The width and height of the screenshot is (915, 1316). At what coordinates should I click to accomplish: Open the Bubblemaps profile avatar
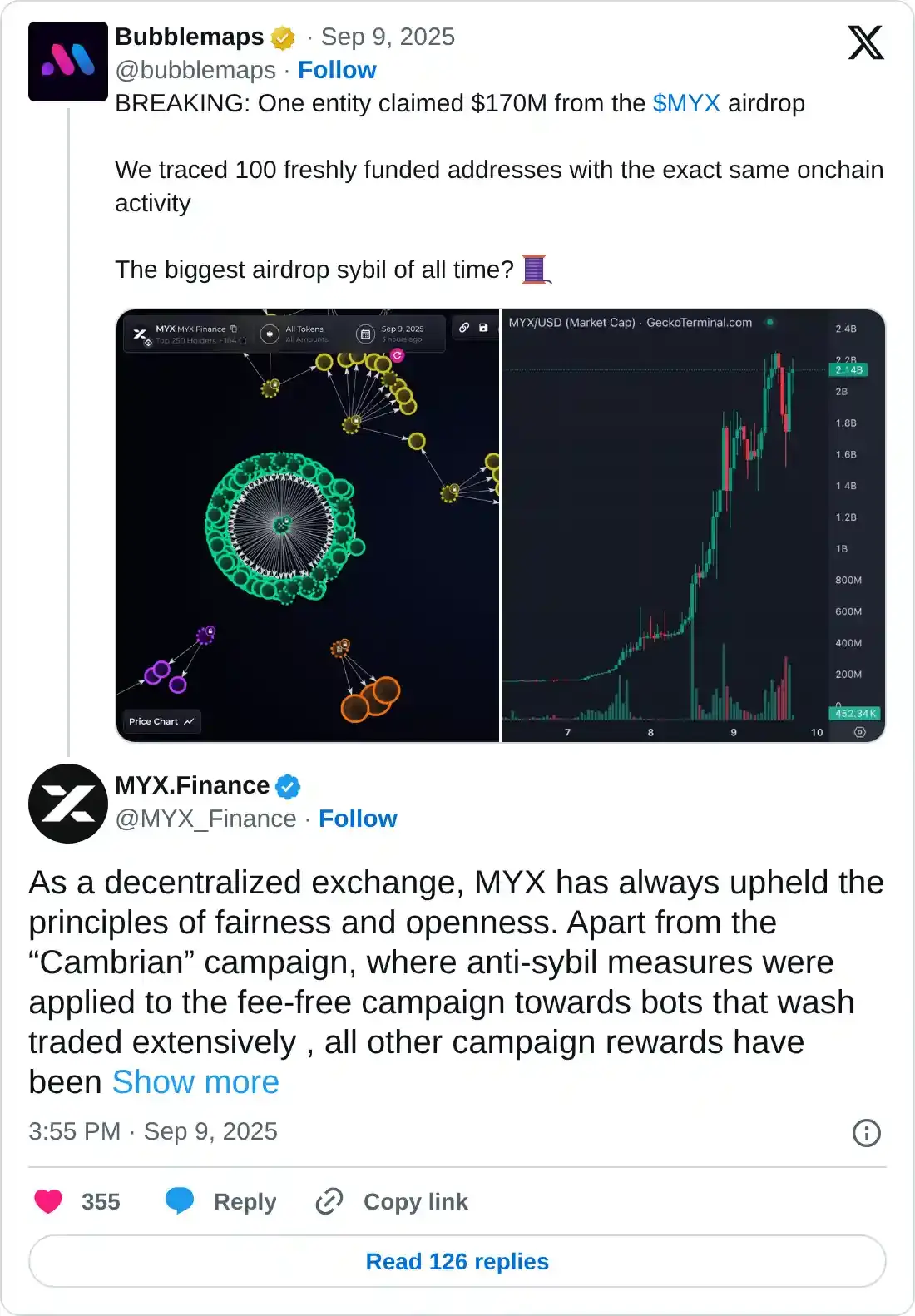[x=68, y=62]
